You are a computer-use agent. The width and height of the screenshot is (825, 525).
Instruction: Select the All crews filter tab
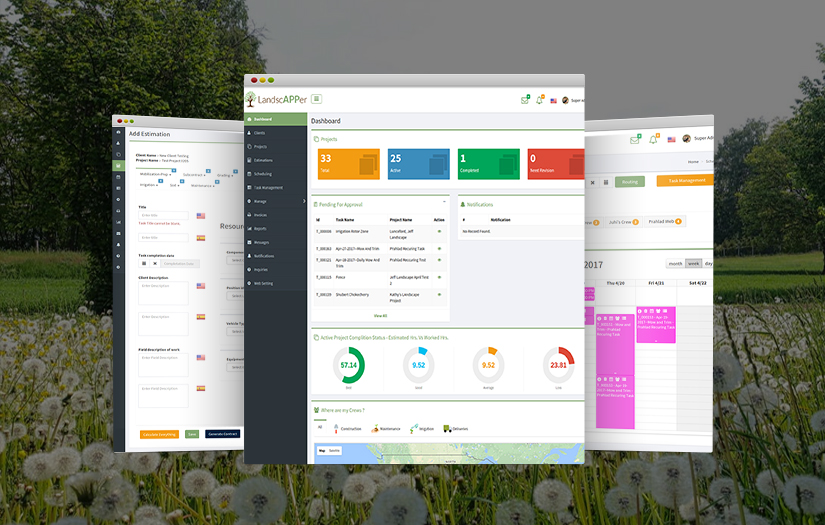click(x=320, y=427)
